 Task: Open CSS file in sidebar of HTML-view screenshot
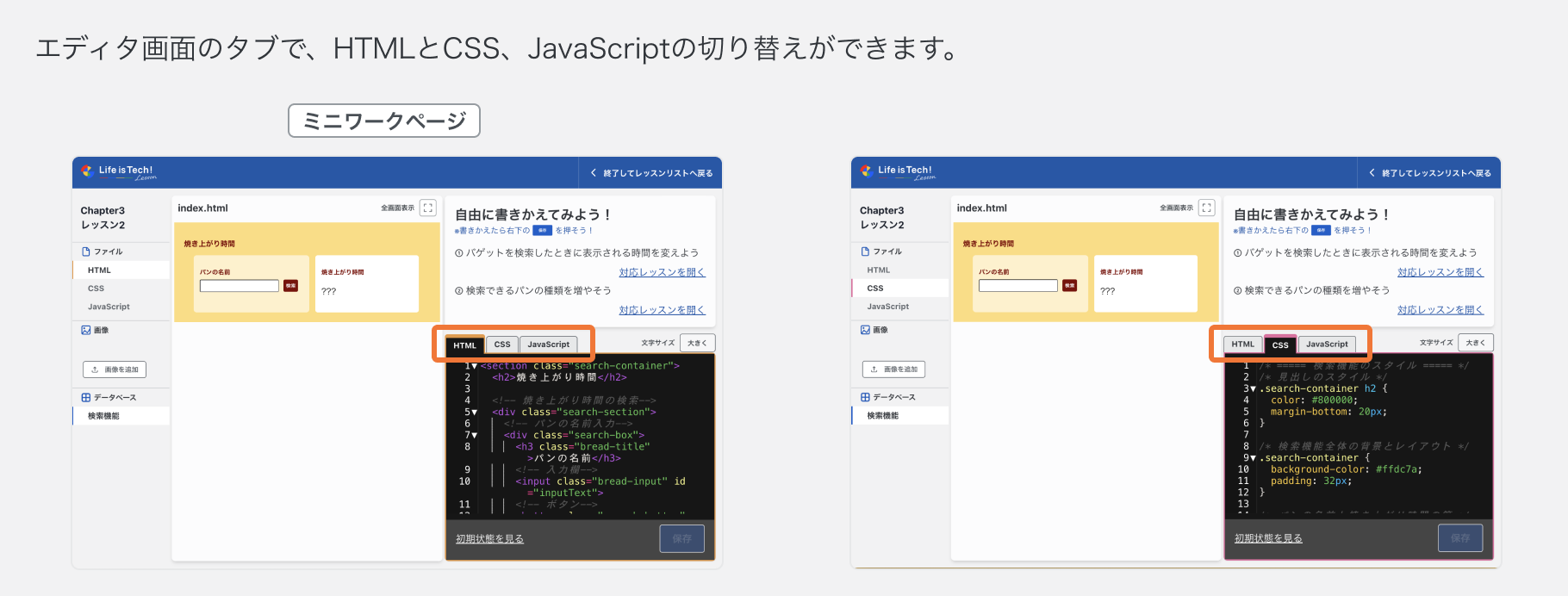[x=121, y=288]
